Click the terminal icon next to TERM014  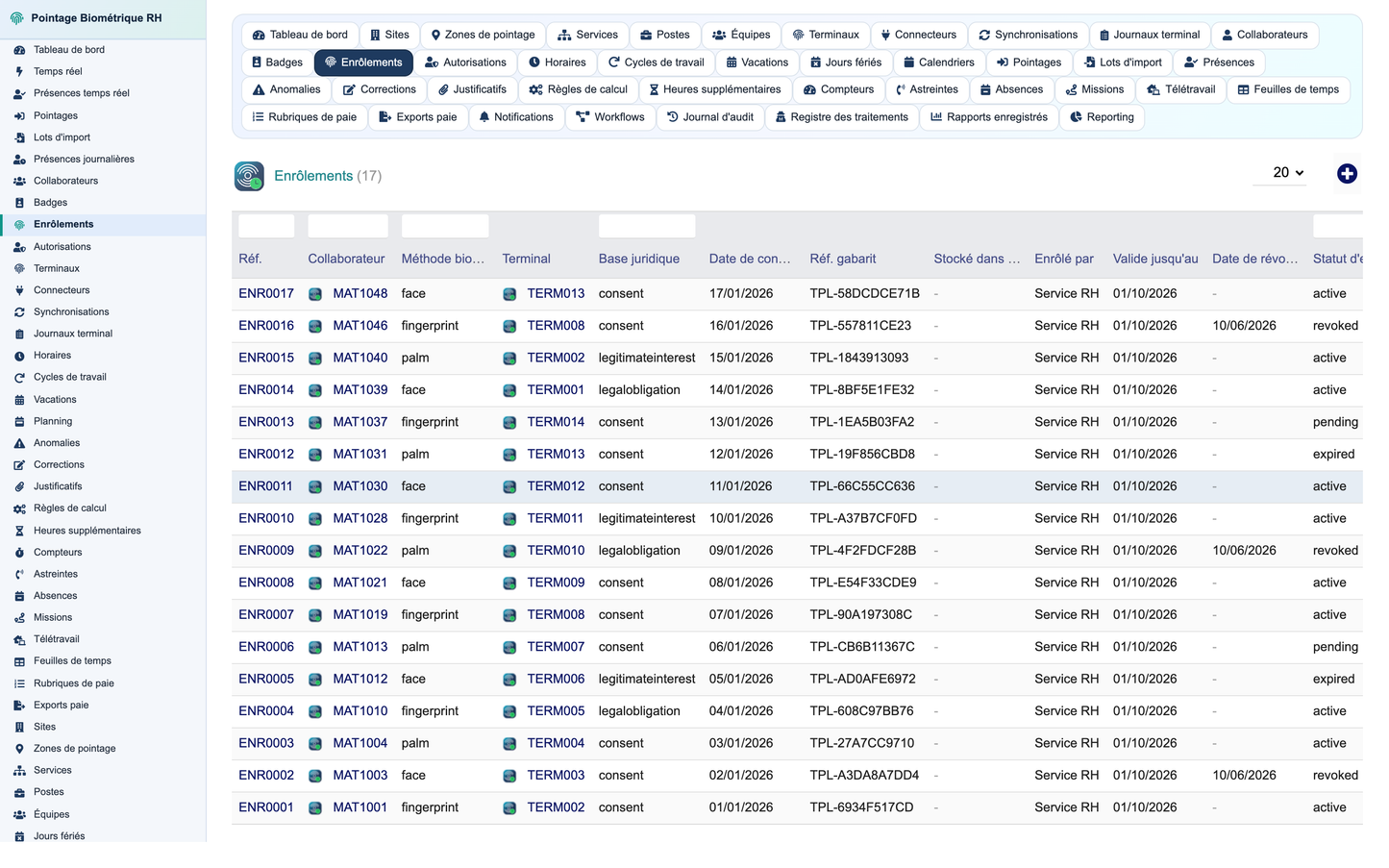tap(509, 423)
